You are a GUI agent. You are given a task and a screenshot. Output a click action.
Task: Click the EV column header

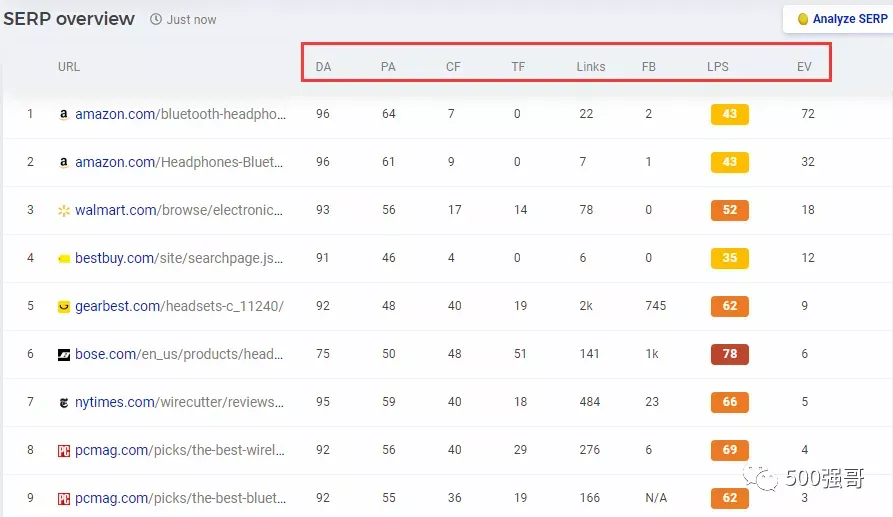804,67
